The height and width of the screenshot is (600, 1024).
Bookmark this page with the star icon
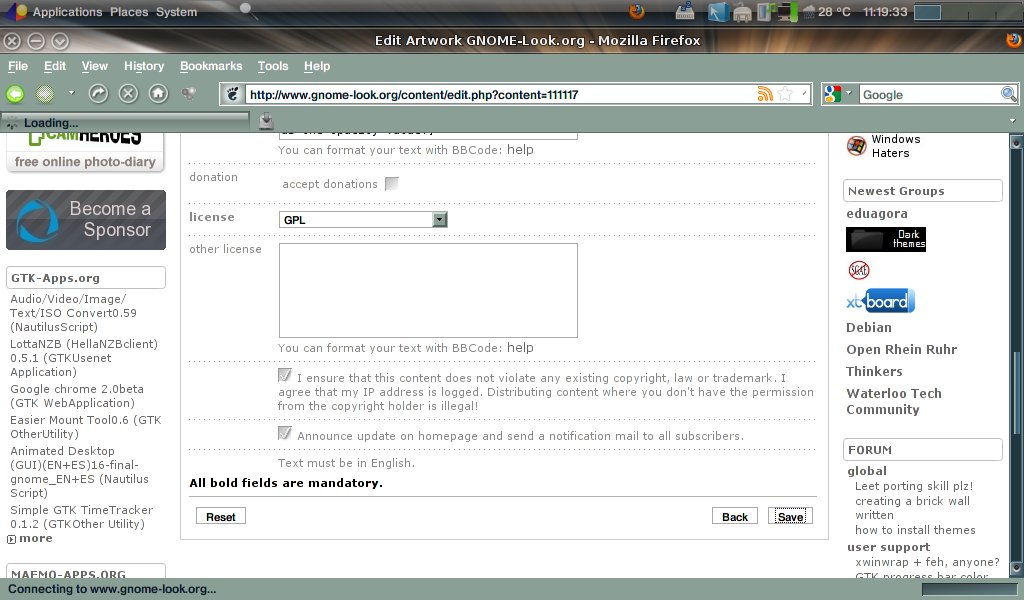coord(786,94)
